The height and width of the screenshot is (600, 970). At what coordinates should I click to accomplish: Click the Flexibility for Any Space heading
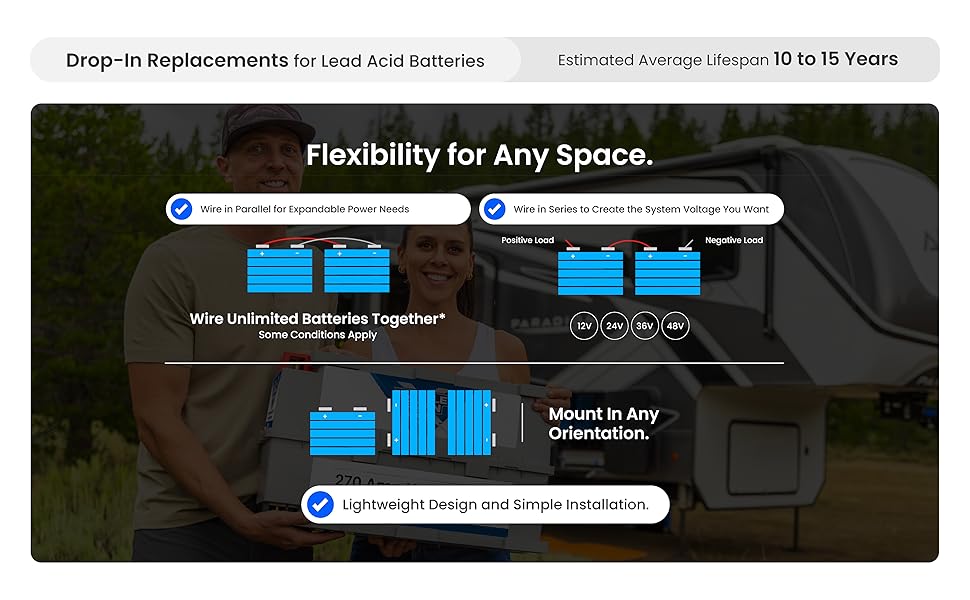(479, 155)
